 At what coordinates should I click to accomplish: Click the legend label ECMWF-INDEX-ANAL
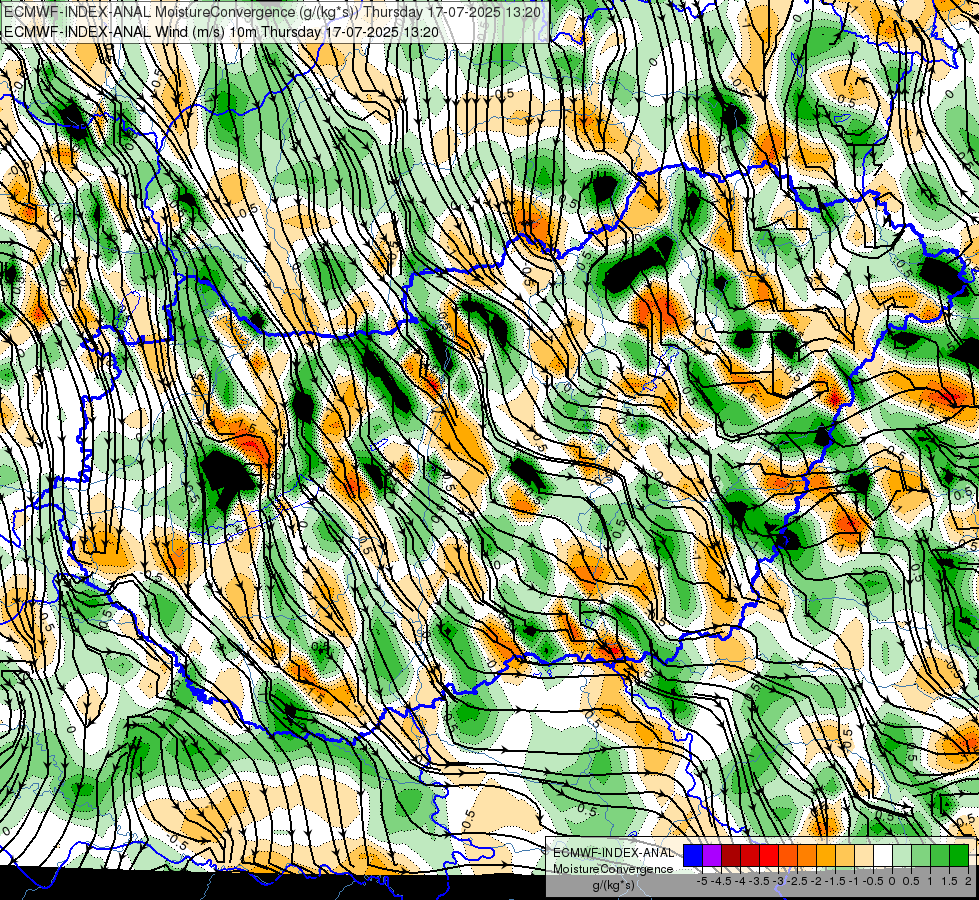(613, 853)
